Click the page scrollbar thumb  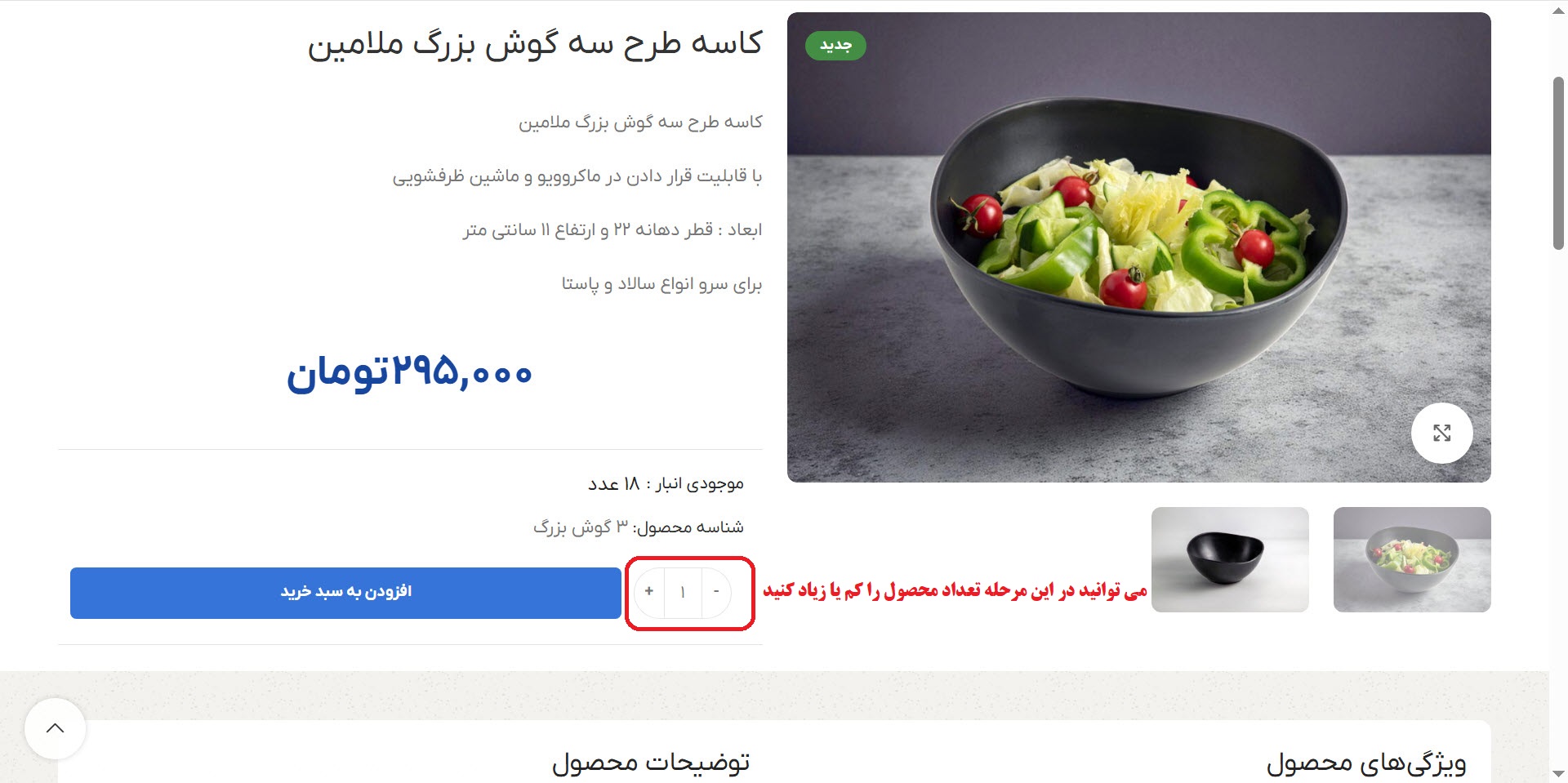(1558, 163)
